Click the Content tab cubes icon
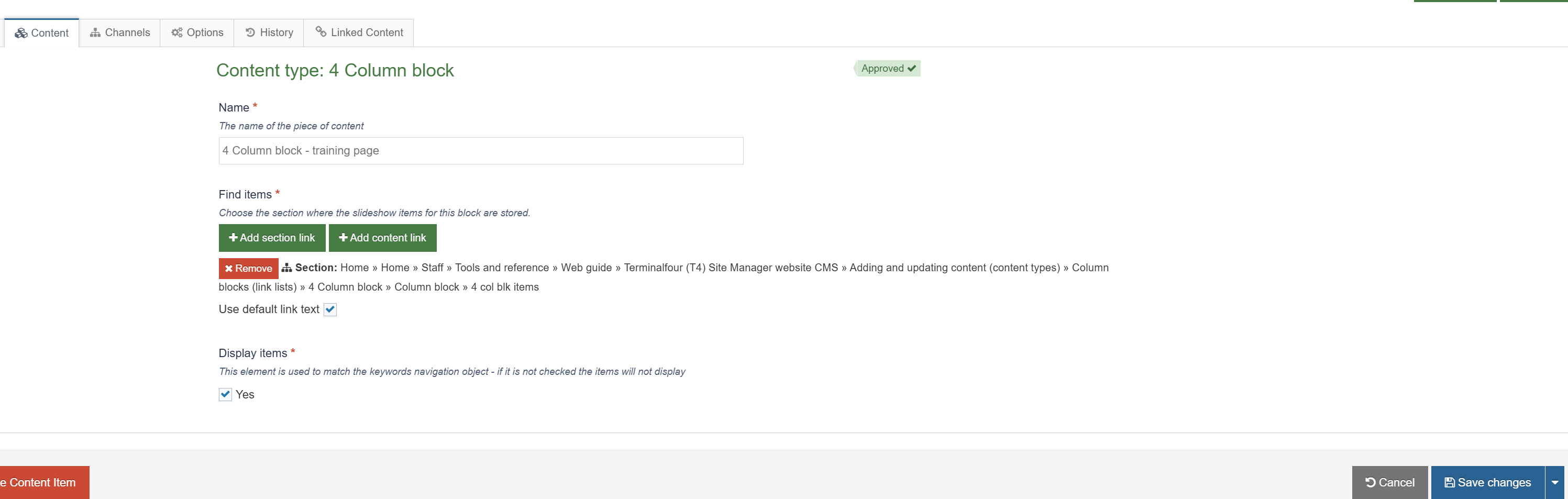1568x499 pixels. 21,33
